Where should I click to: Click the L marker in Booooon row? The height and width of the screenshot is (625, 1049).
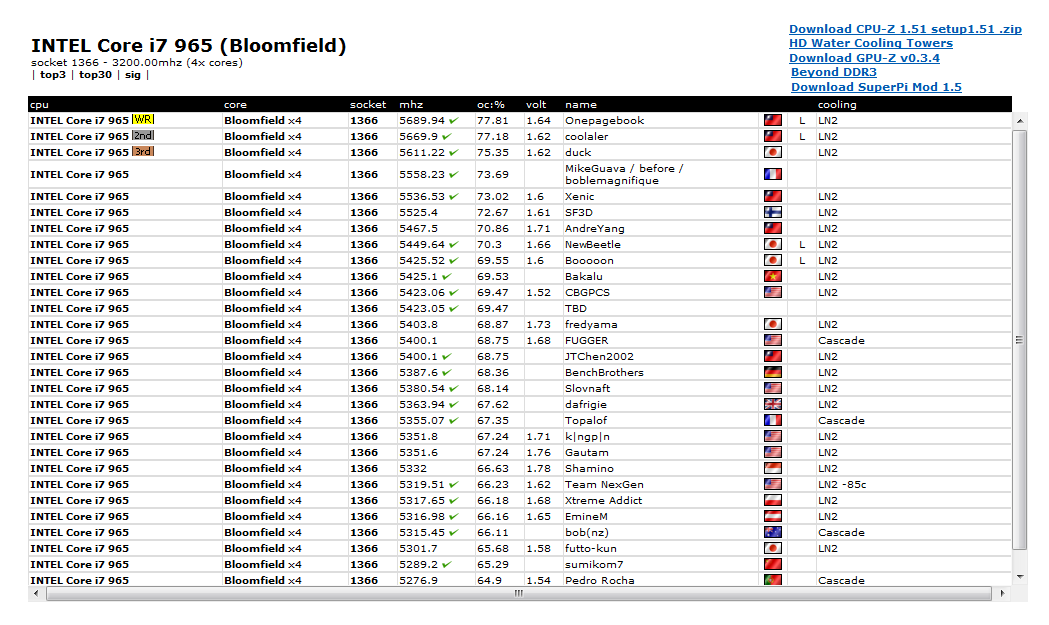801,261
